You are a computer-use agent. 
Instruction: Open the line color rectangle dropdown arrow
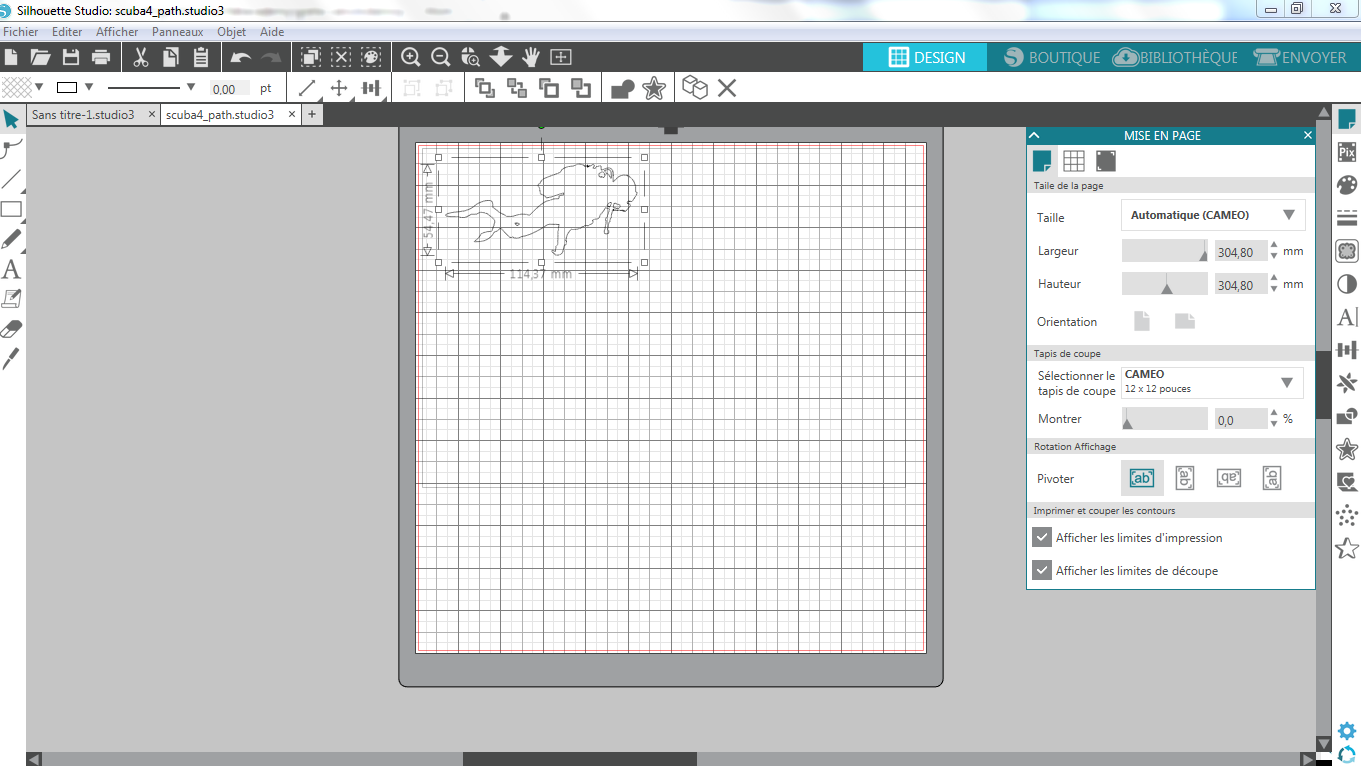89,87
